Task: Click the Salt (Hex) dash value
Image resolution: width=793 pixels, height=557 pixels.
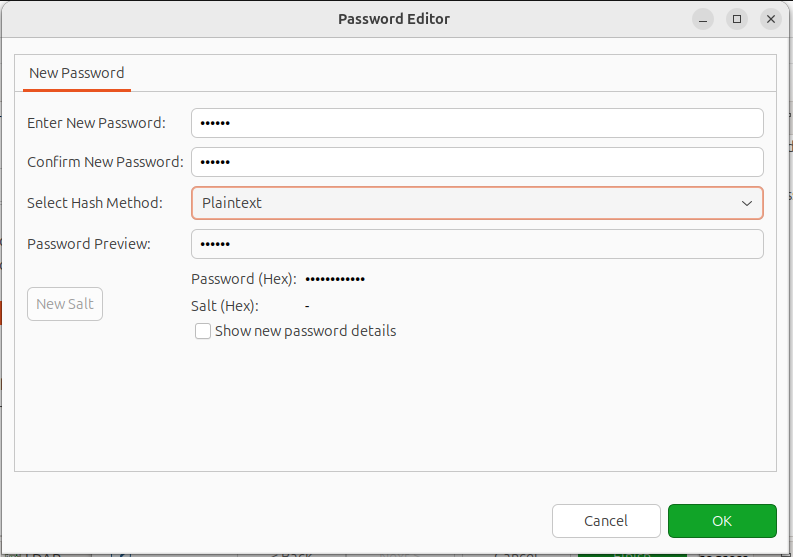Action: tap(307, 306)
